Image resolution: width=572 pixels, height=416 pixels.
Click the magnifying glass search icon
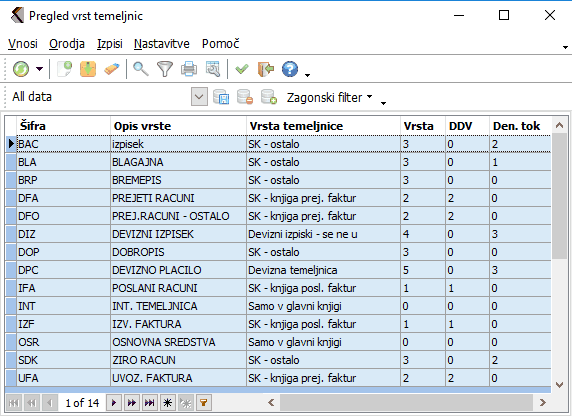click(140, 69)
